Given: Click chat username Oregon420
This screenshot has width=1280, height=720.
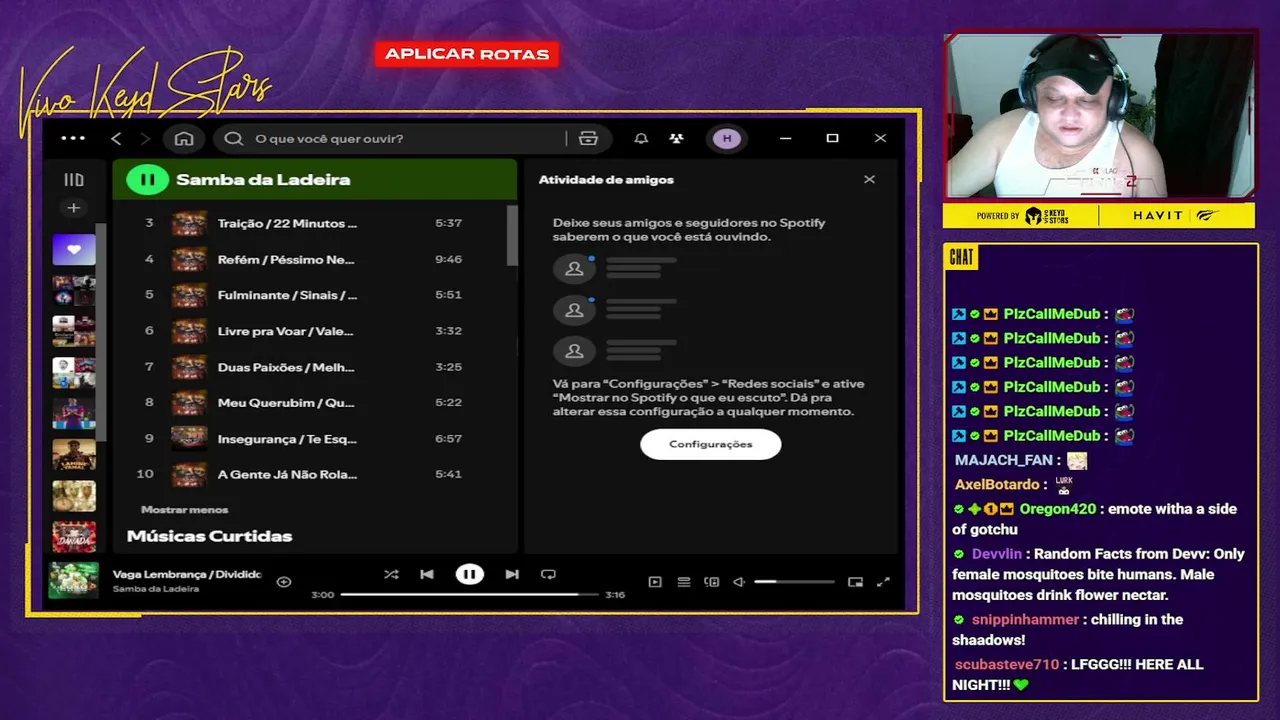Looking at the screenshot, I should 1058,509.
